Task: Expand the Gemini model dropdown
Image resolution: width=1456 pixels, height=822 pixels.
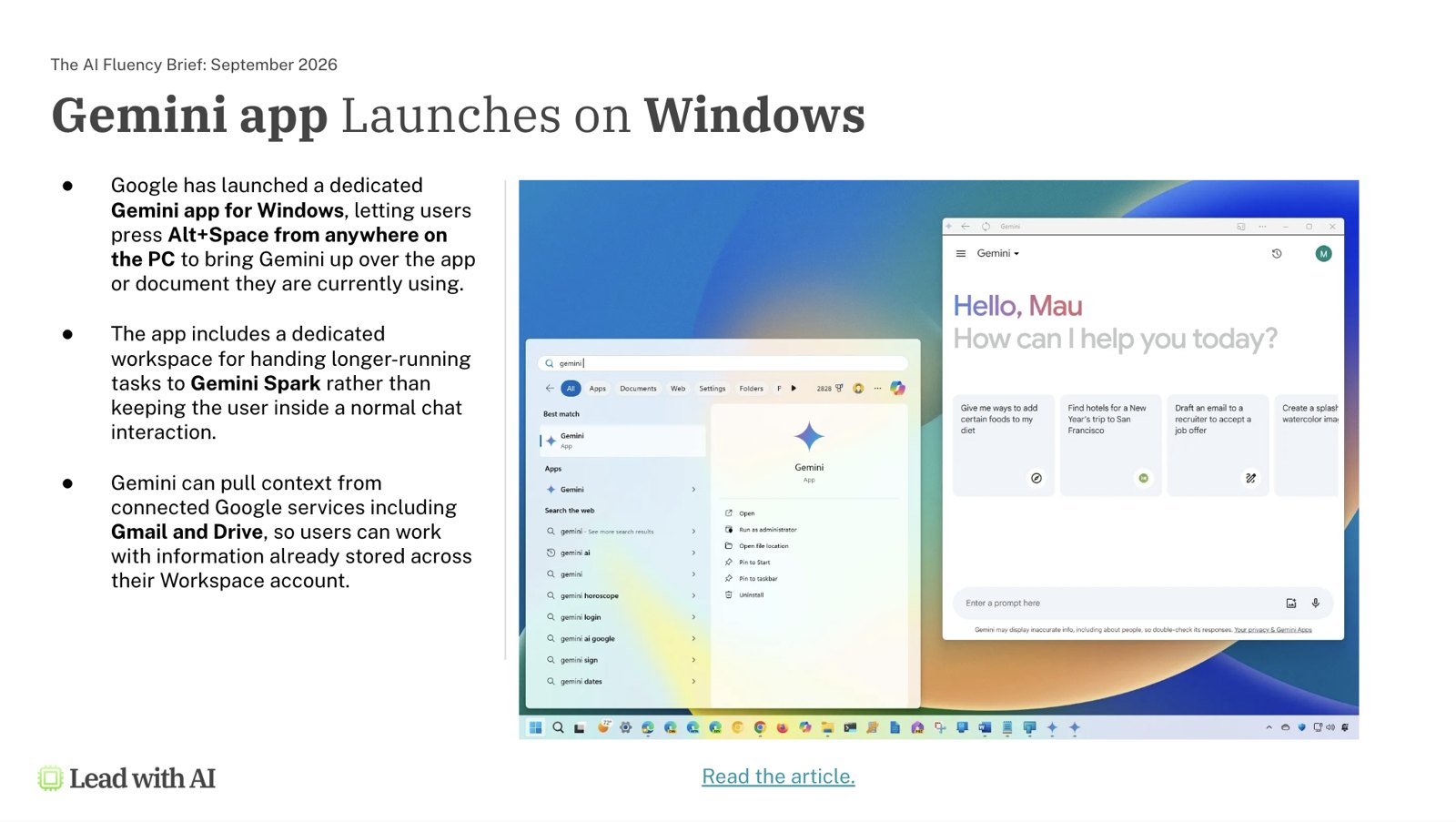Action: 998,254
